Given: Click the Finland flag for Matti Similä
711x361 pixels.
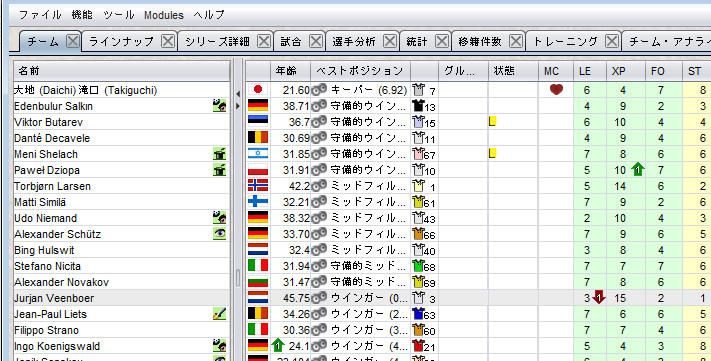Looking at the screenshot, I should point(258,202).
